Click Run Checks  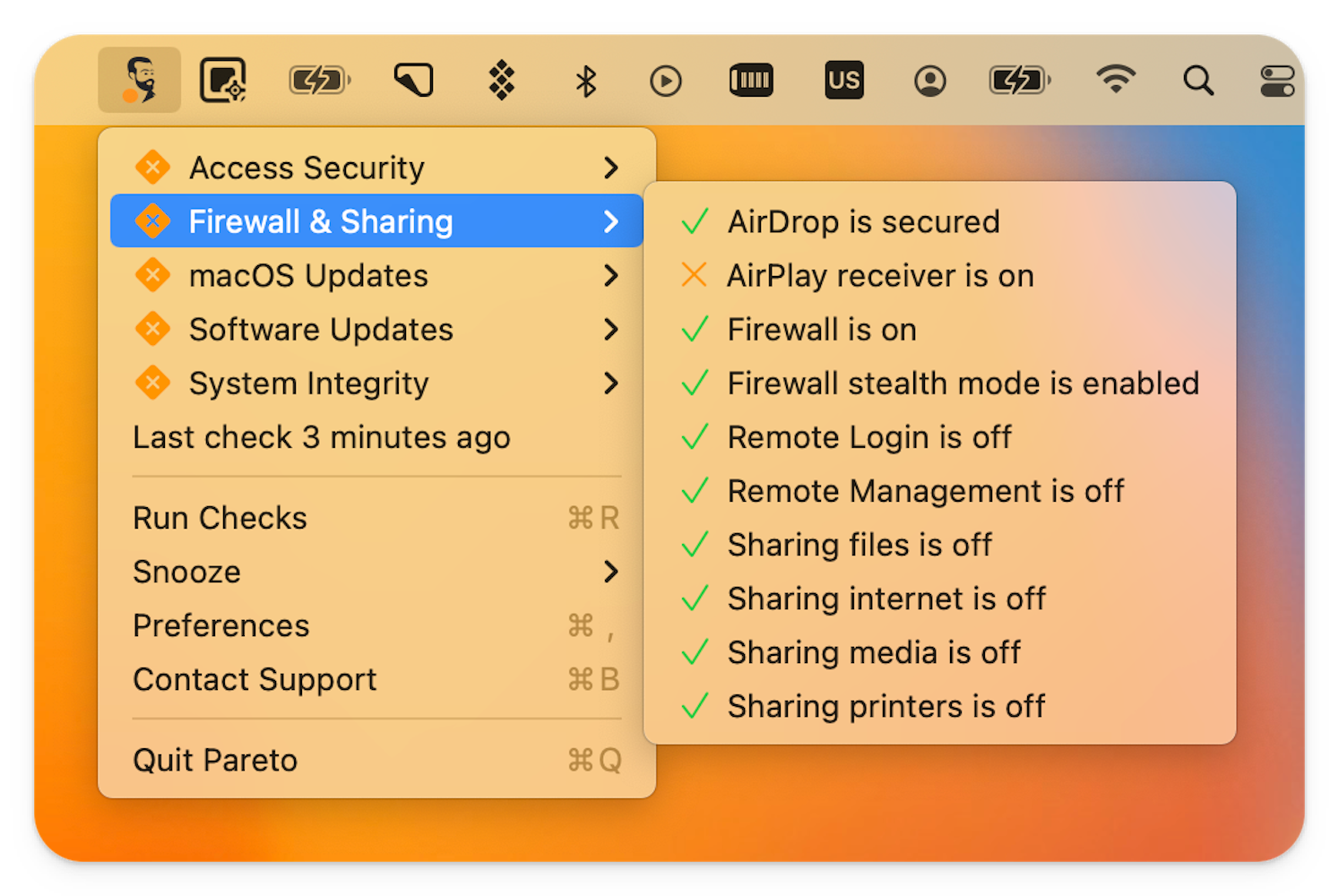220,518
